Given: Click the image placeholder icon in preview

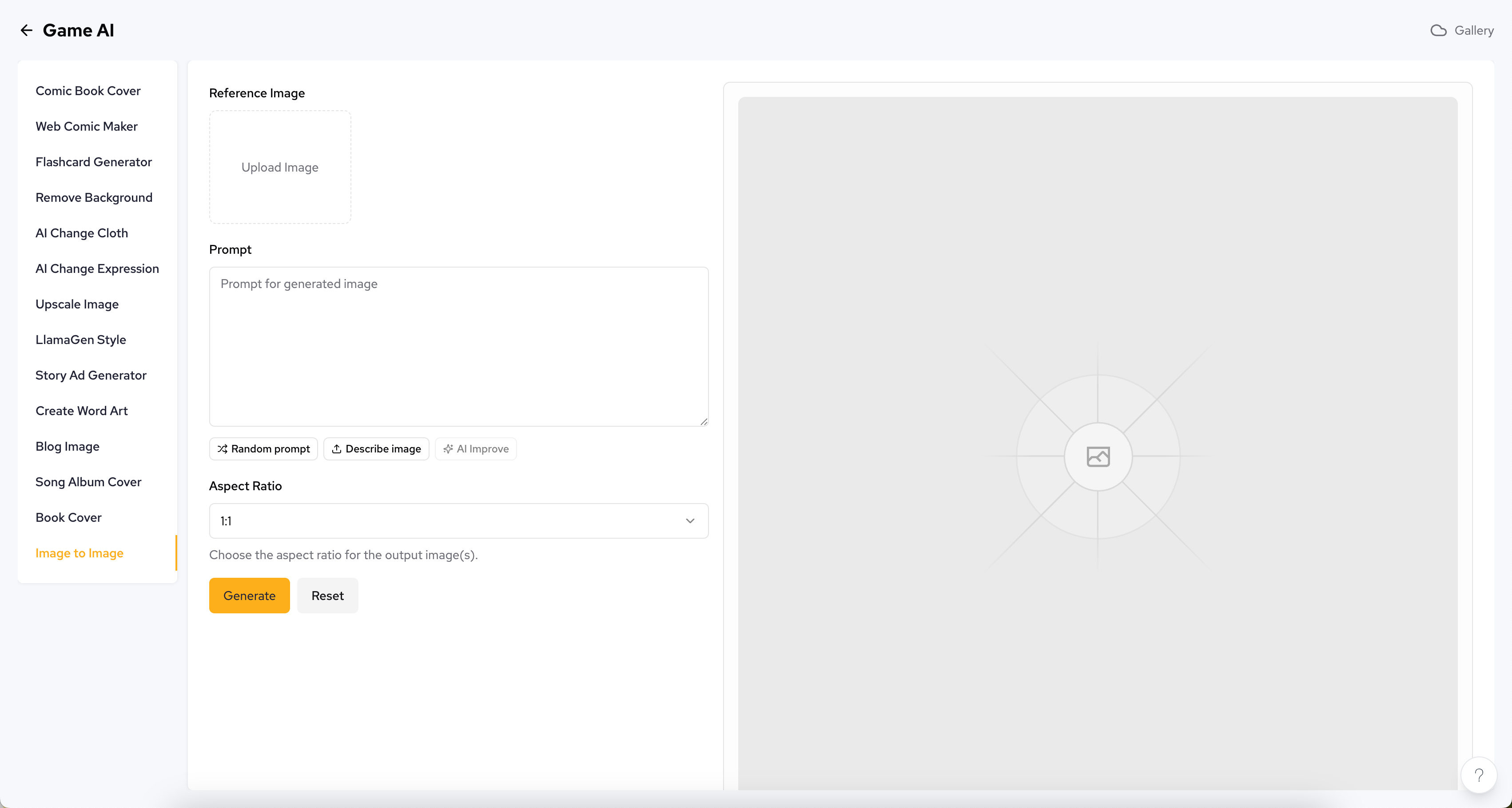Looking at the screenshot, I should point(1098,456).
